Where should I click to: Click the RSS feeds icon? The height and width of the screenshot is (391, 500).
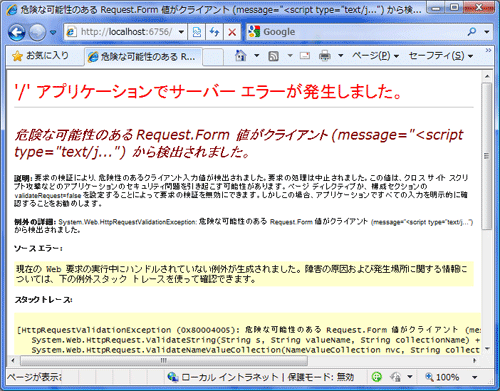[x=273, y=56]
